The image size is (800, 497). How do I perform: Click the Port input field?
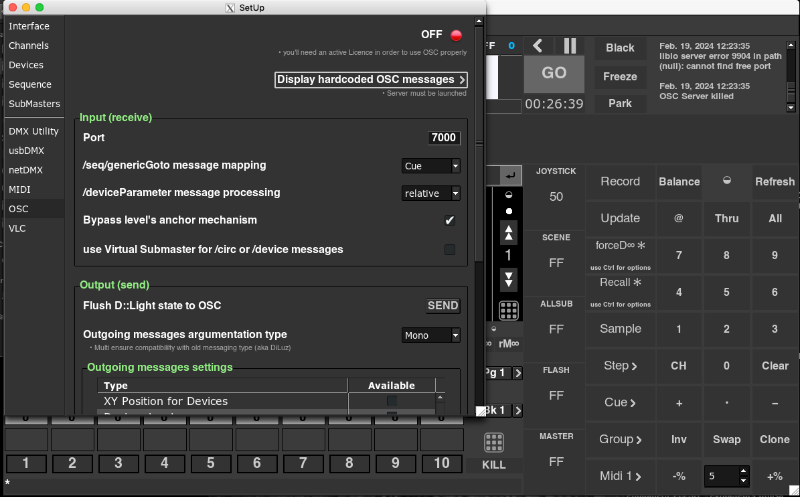pyautogui.click(x=443, y=138)
